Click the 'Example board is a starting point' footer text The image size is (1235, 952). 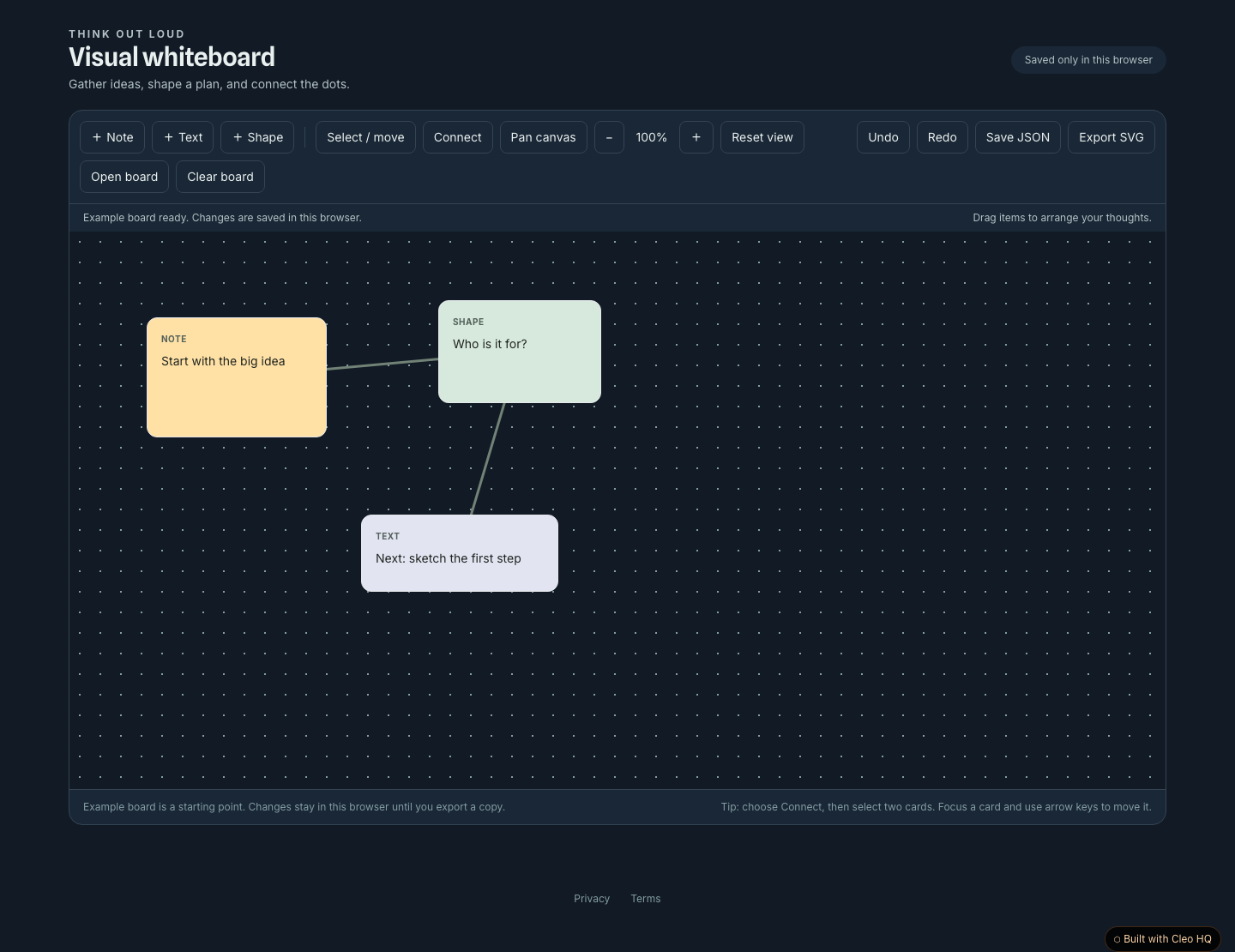294,807
